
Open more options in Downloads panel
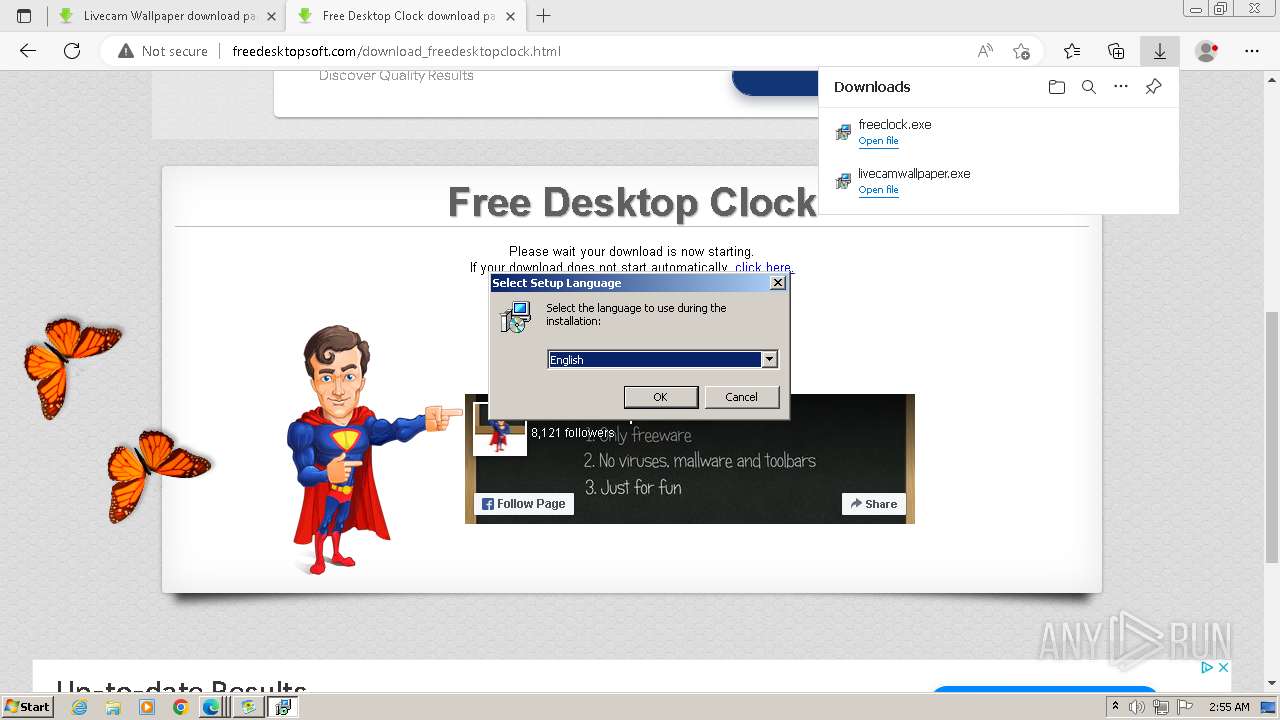click(1121, 87)
